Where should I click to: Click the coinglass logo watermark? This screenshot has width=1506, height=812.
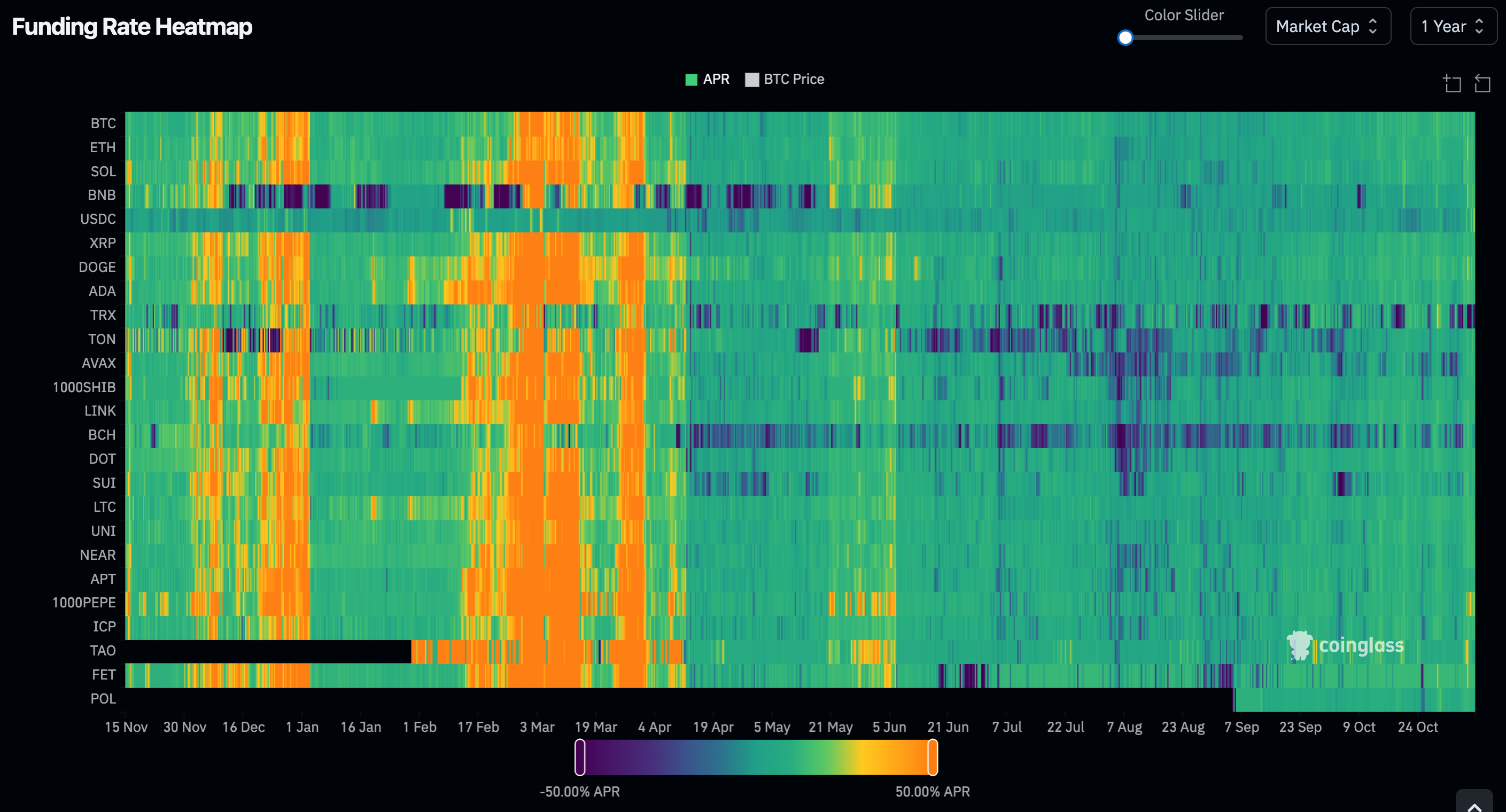[1345, 645]
